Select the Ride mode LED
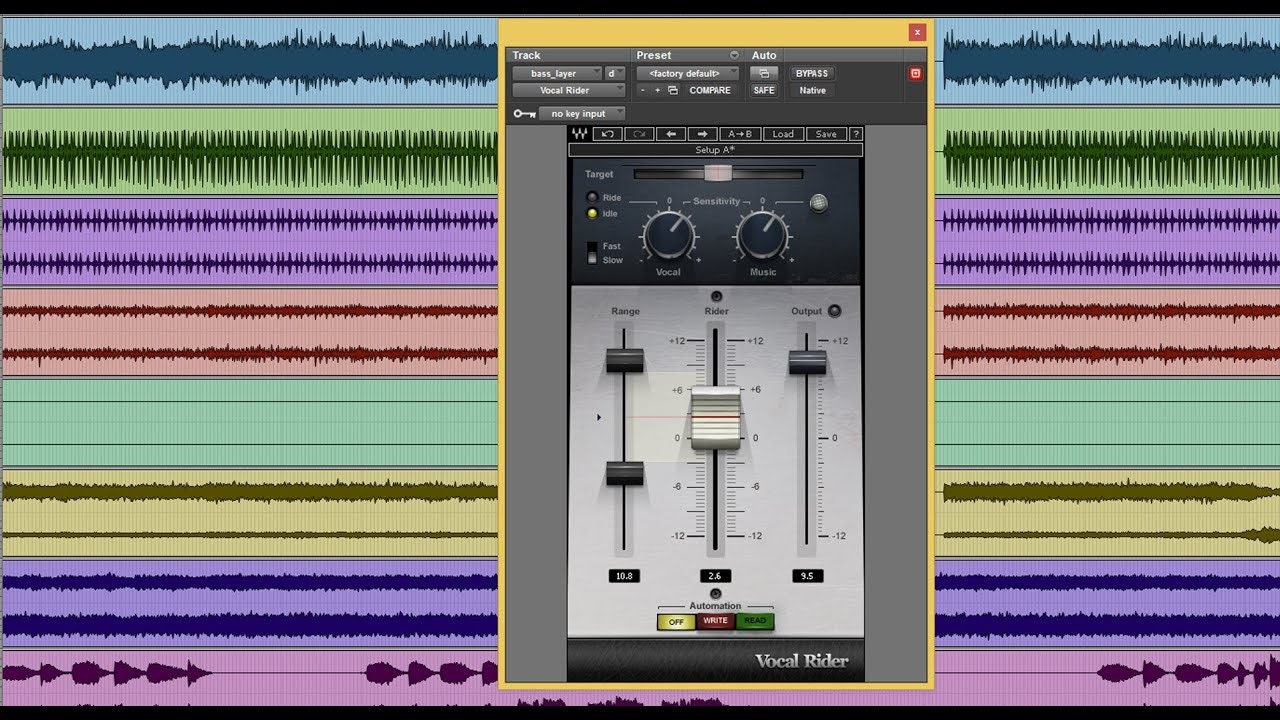This screenshot has height=720, width=1280. [592, 198]
